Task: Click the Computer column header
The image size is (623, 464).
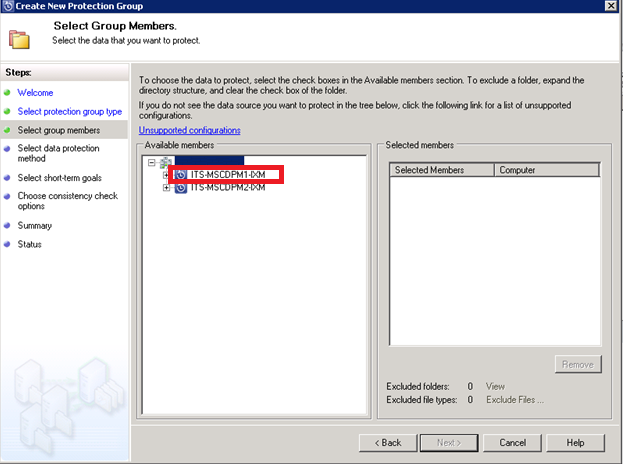Action: pos(547,170)
